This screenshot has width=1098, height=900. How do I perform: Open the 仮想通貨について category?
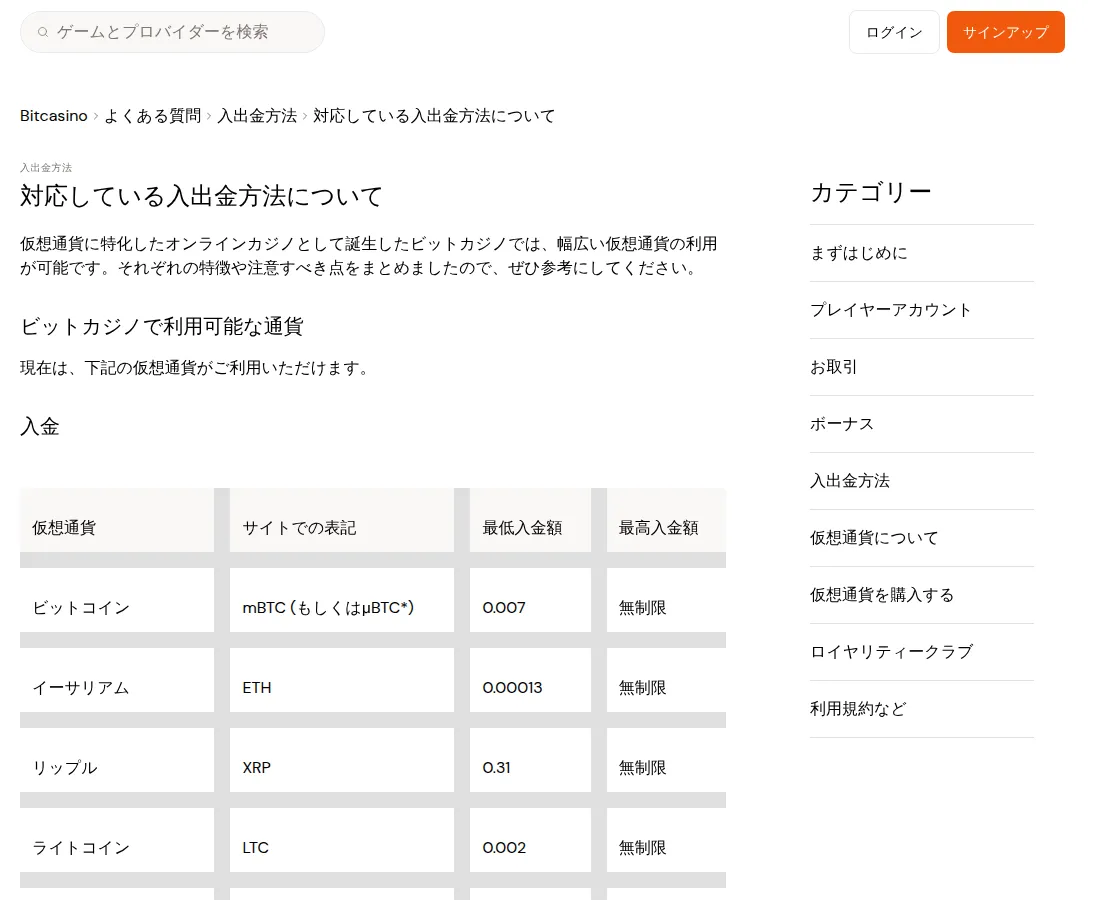(x=922, y=538)
